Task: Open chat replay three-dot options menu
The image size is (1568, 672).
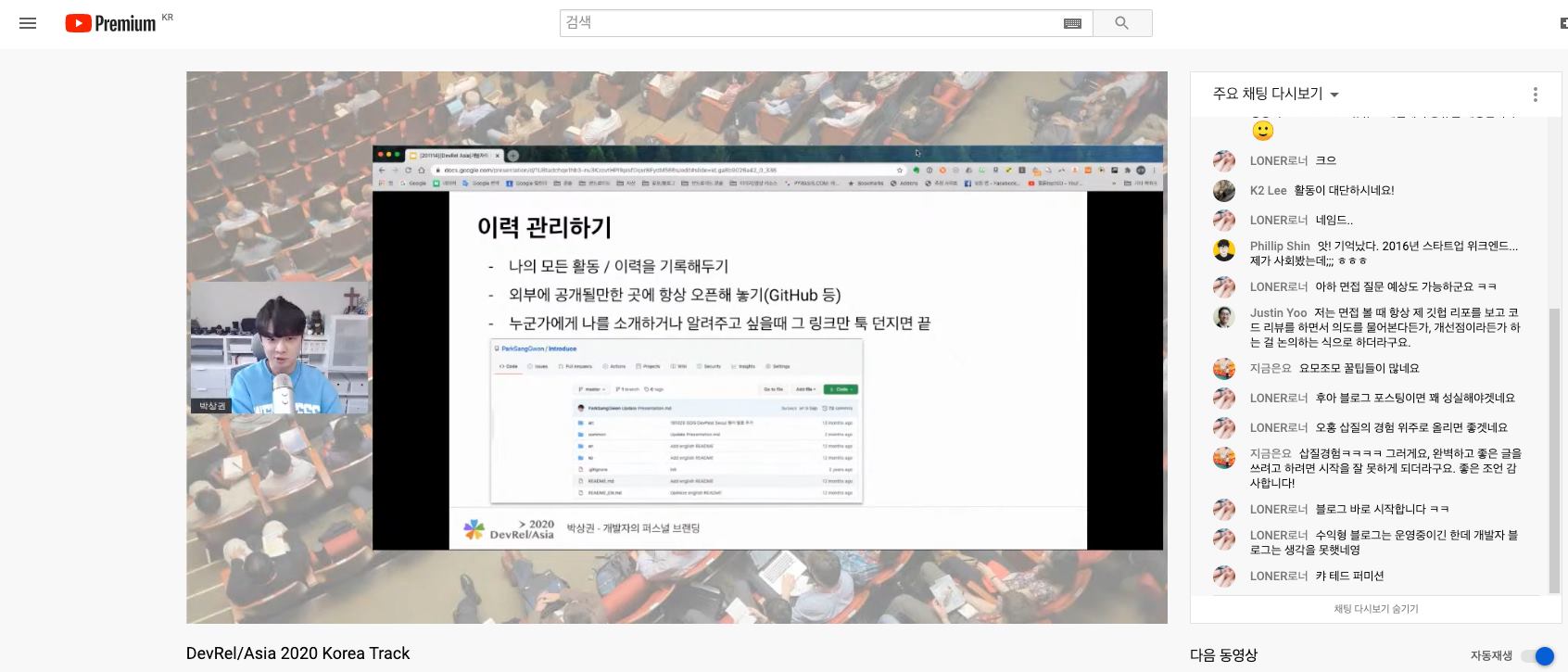Action: 1535,95
